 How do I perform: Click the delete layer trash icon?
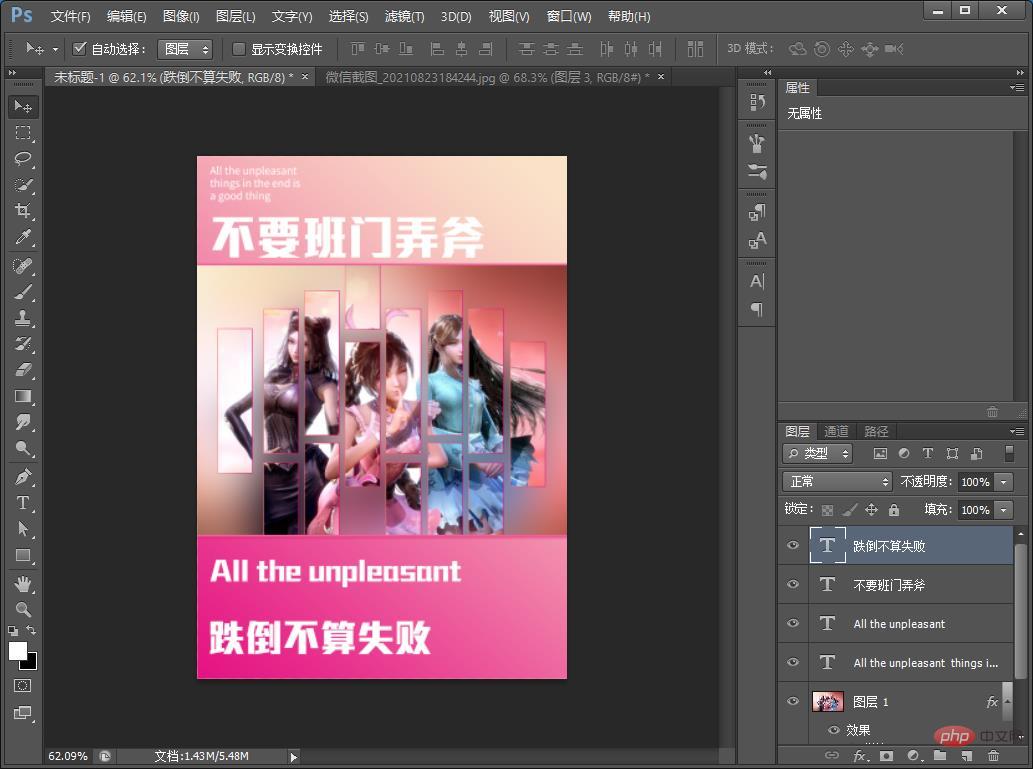pos(993,755)
